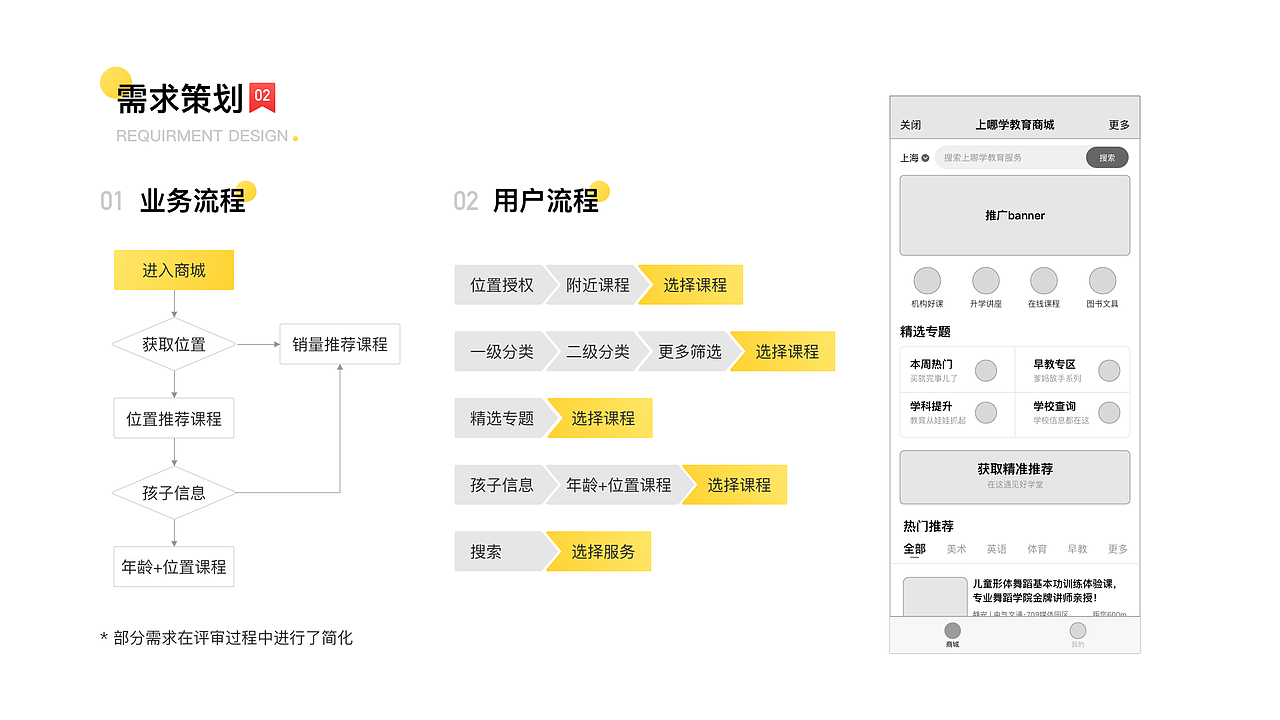Open the 升学讲座 category icon

coord(986,281)
